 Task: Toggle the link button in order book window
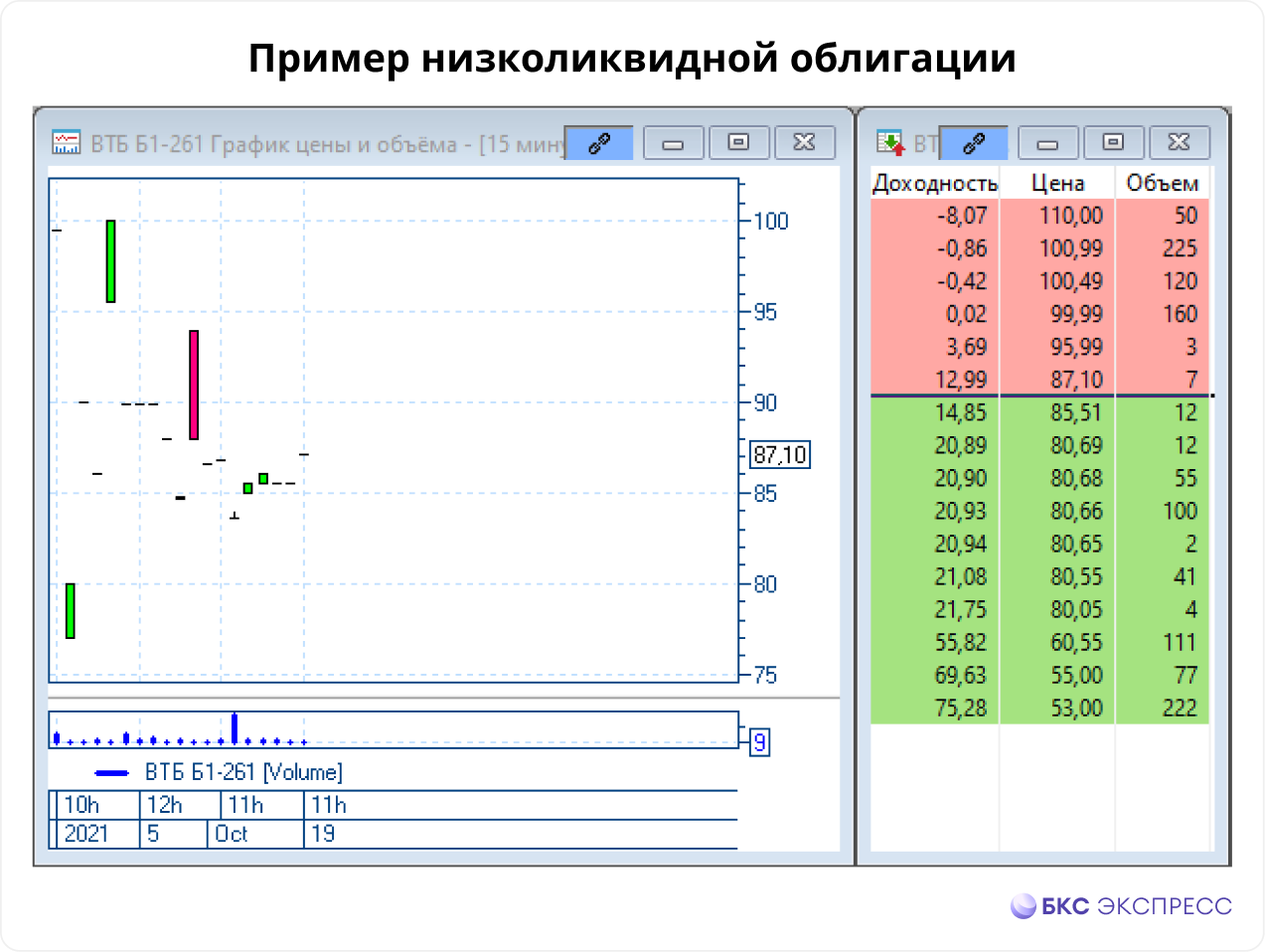coord(973,143)
